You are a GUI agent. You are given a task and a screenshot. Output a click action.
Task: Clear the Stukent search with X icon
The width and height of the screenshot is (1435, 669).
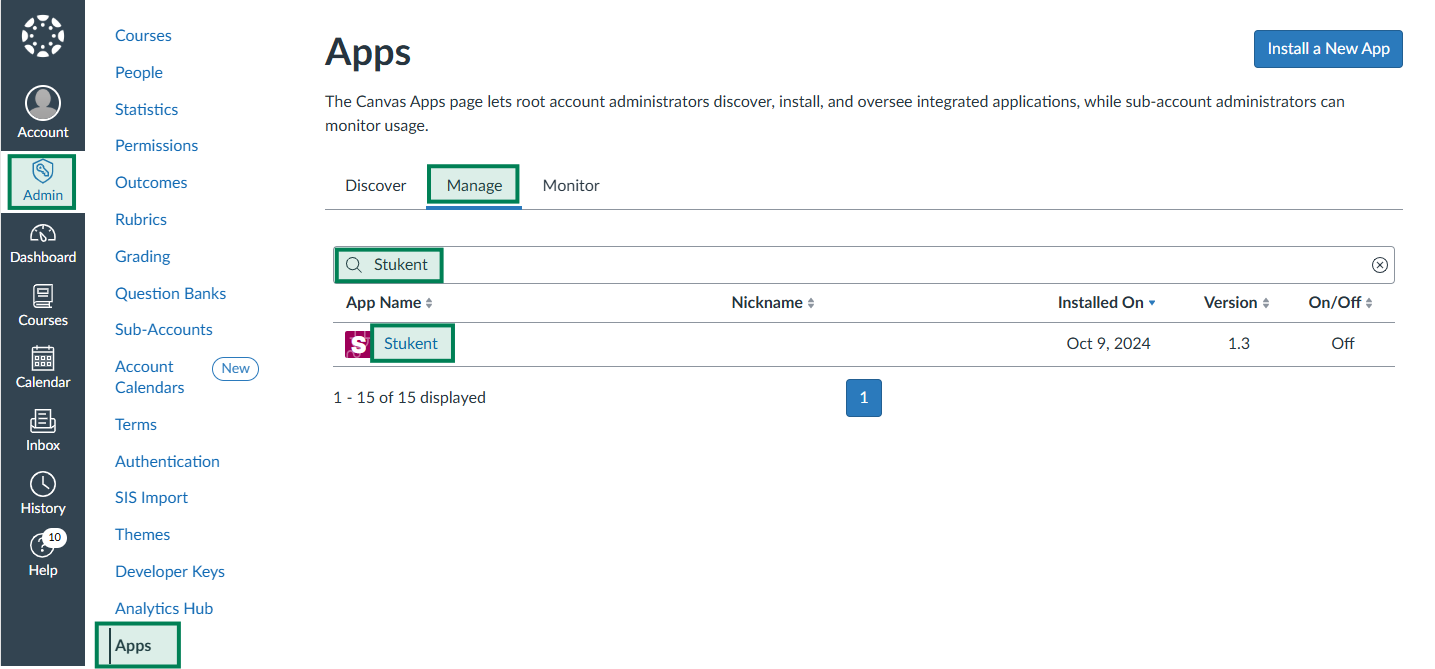tap(1379, 265)
